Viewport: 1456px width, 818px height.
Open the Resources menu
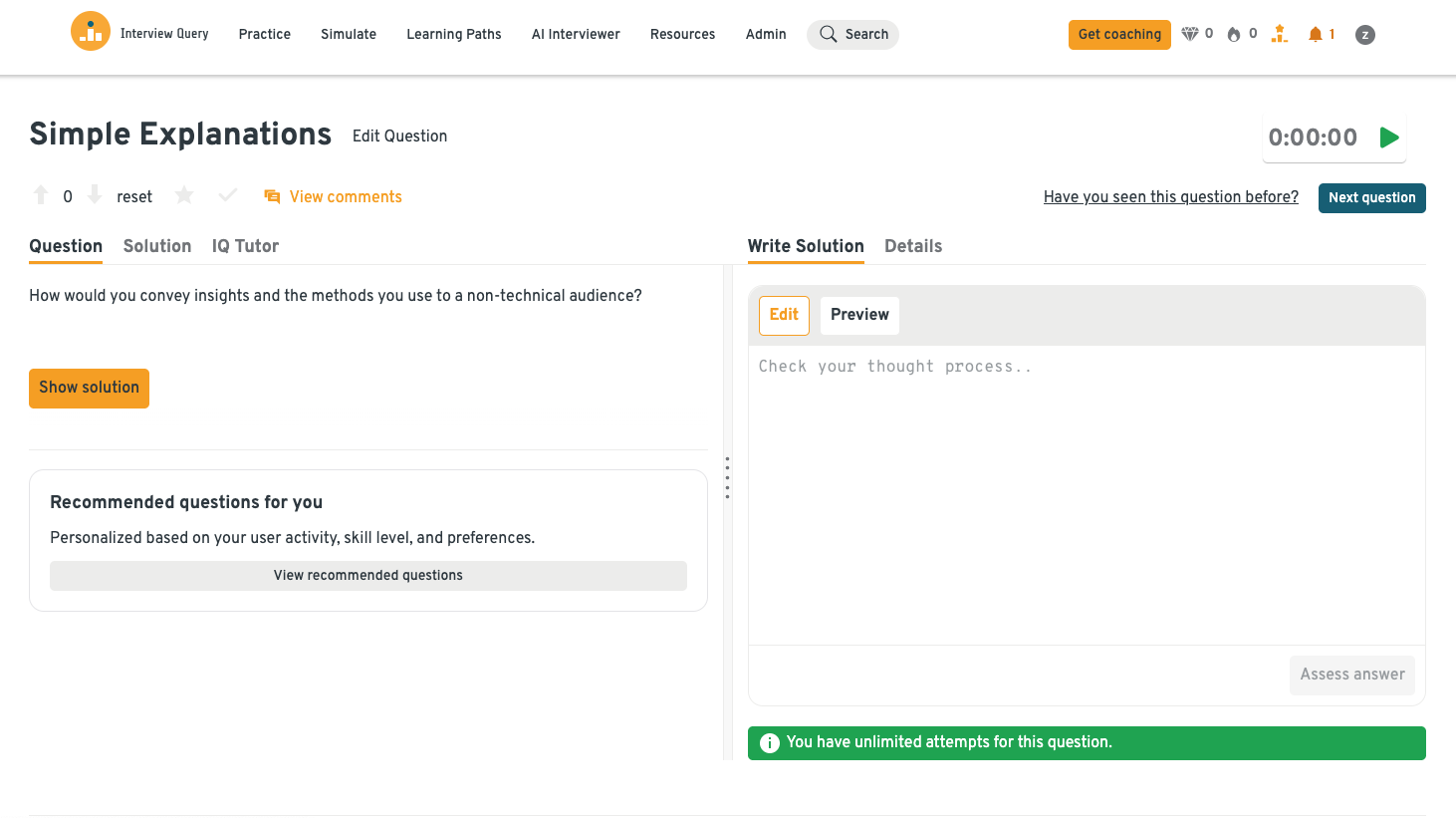682,34
